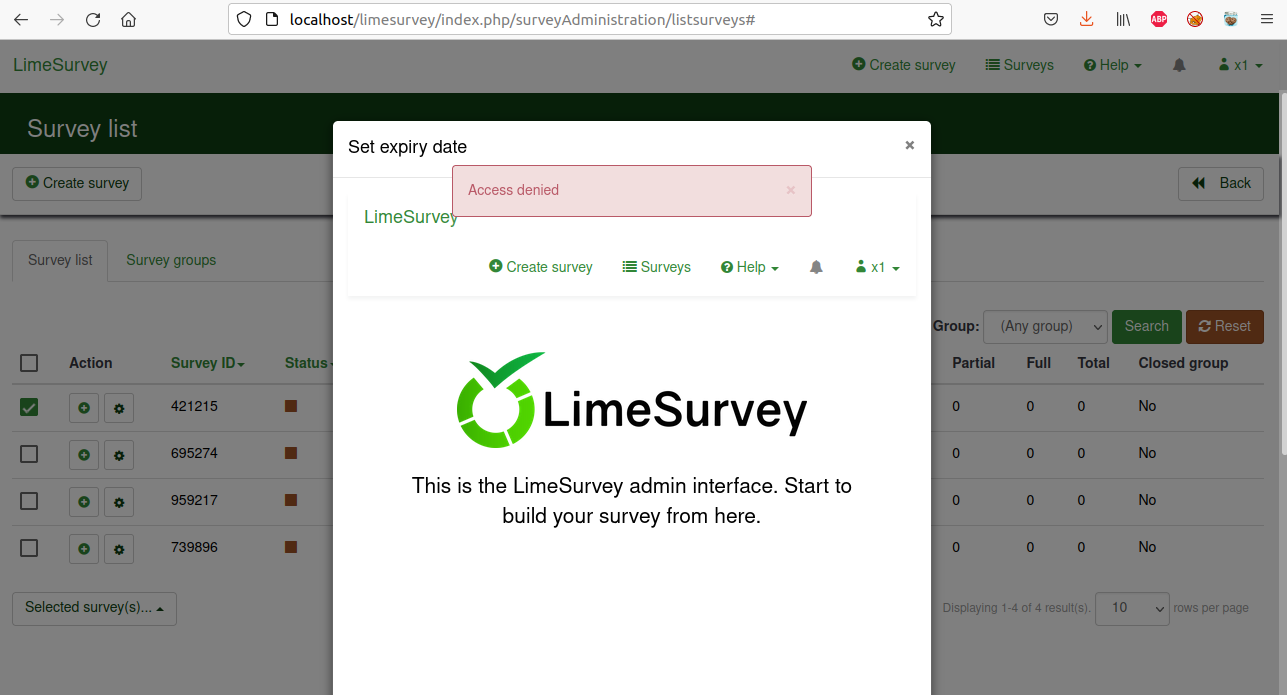Open settings gear for survey 695274
The image size is (1287, 695).
pyautogui.click(x=119, y=454)
